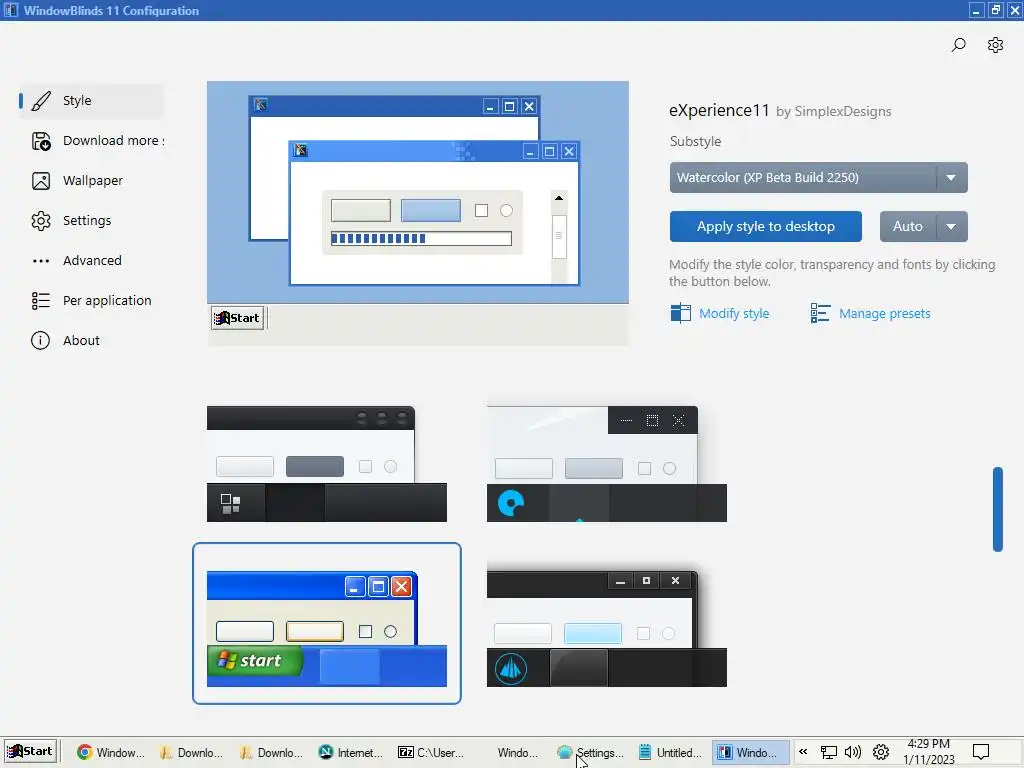The image size is (1024, 768).
Task: Click the Download more icon in sidebar
Action: pyautogui.click(x=40, y=140)
